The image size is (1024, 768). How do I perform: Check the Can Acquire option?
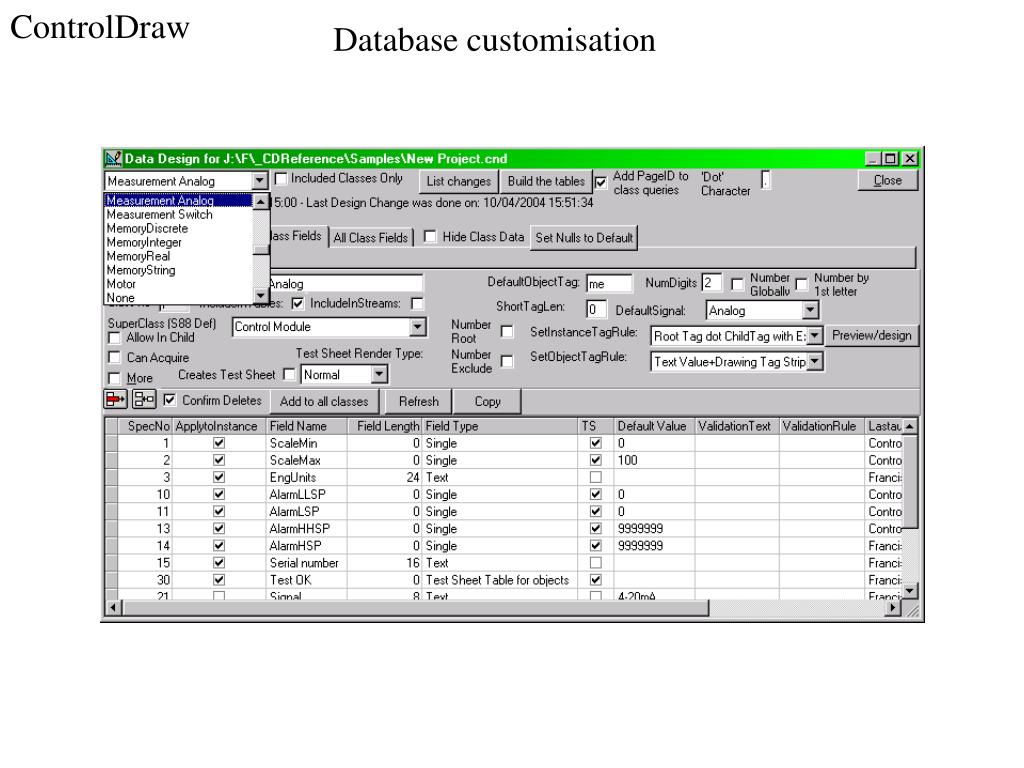click(114, 357)
